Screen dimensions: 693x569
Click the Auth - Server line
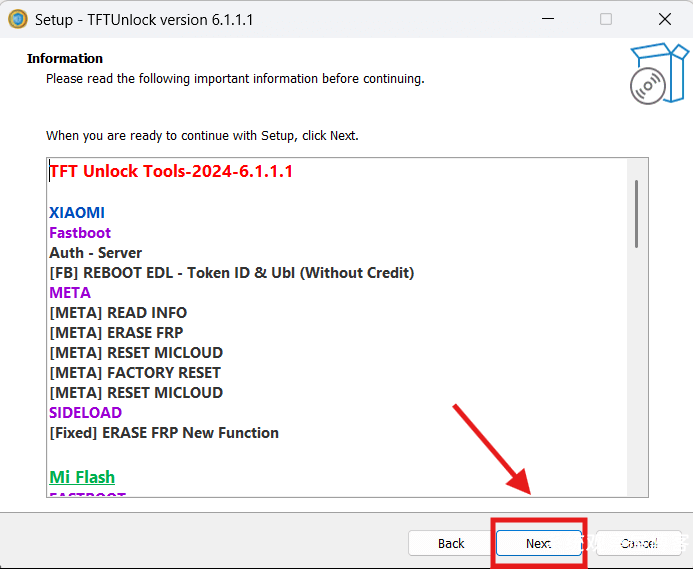click(x=96, y=253)
